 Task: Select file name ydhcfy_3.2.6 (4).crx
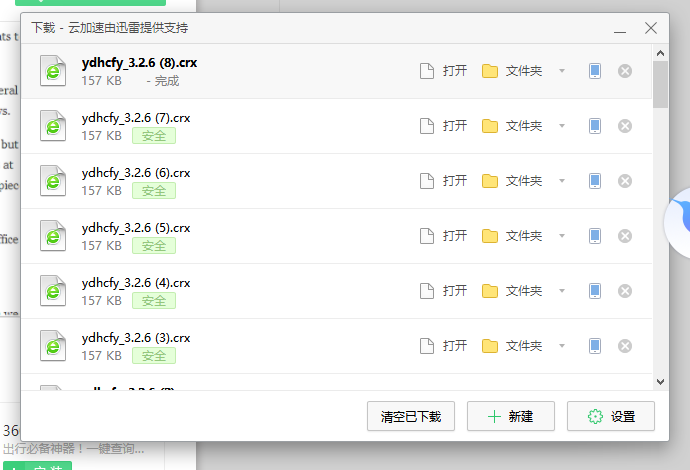pyautogui.click(x=136, y=283)
